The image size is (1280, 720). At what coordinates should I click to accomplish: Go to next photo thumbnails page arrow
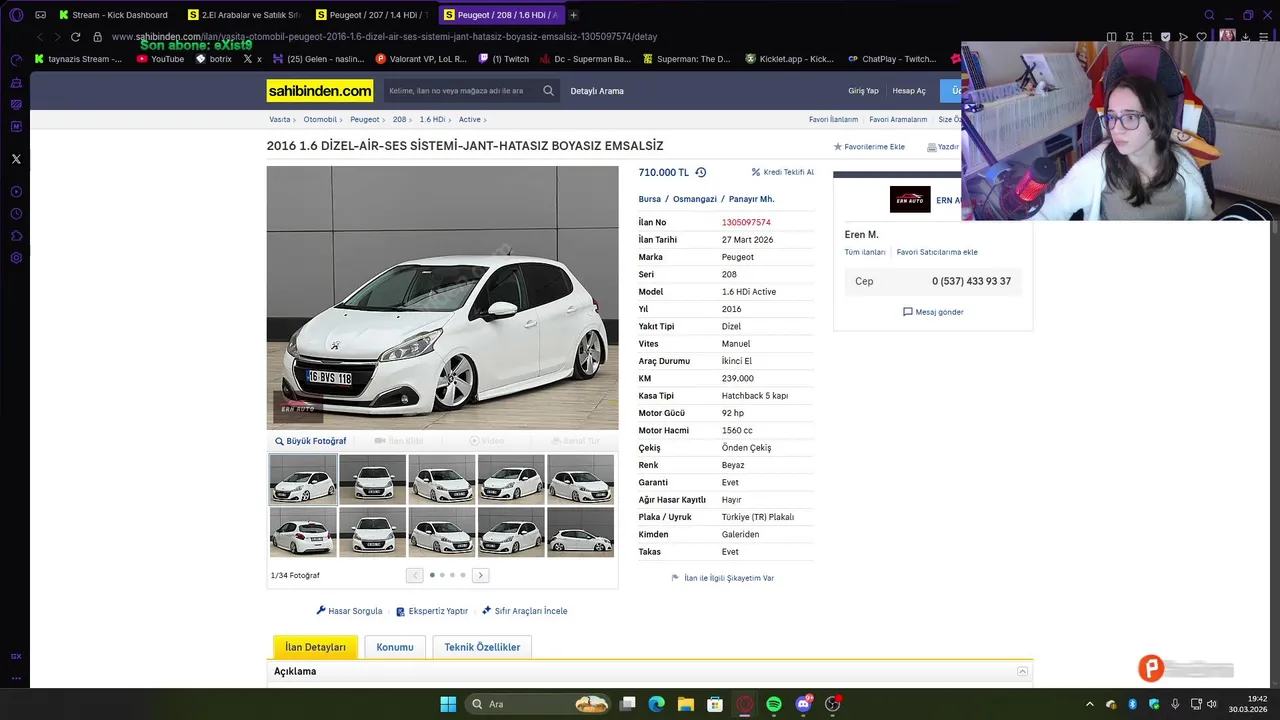[x=481, y=575]
